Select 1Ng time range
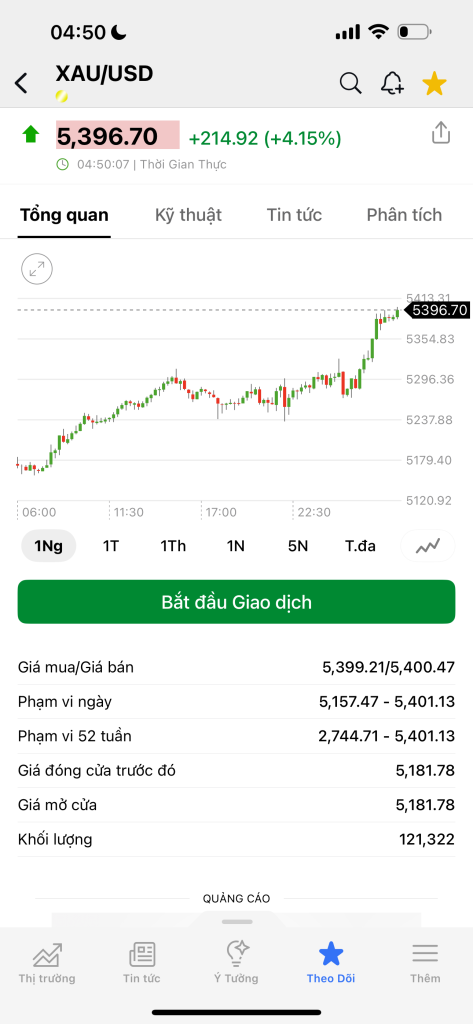473x1024 pixels. 49,546
